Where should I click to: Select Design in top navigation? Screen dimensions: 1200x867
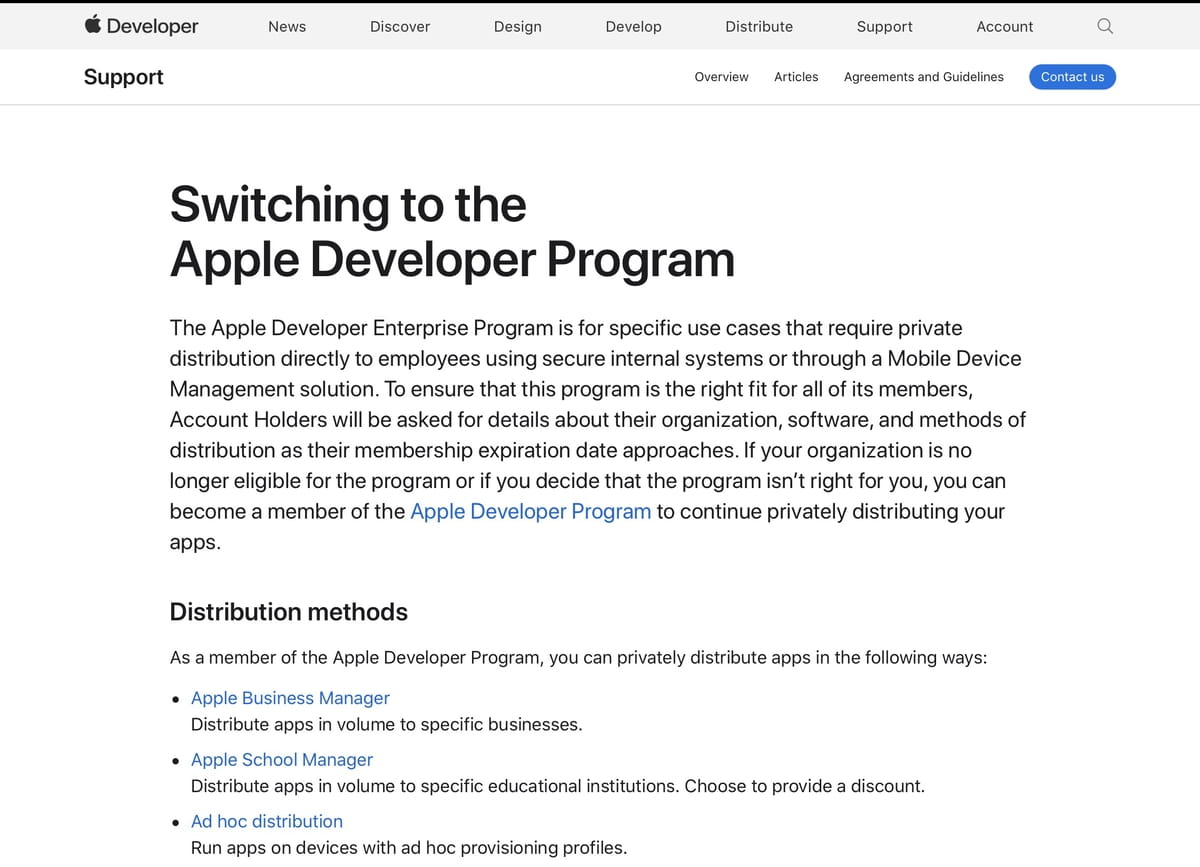pyautogui.click(x=518, y=27)
